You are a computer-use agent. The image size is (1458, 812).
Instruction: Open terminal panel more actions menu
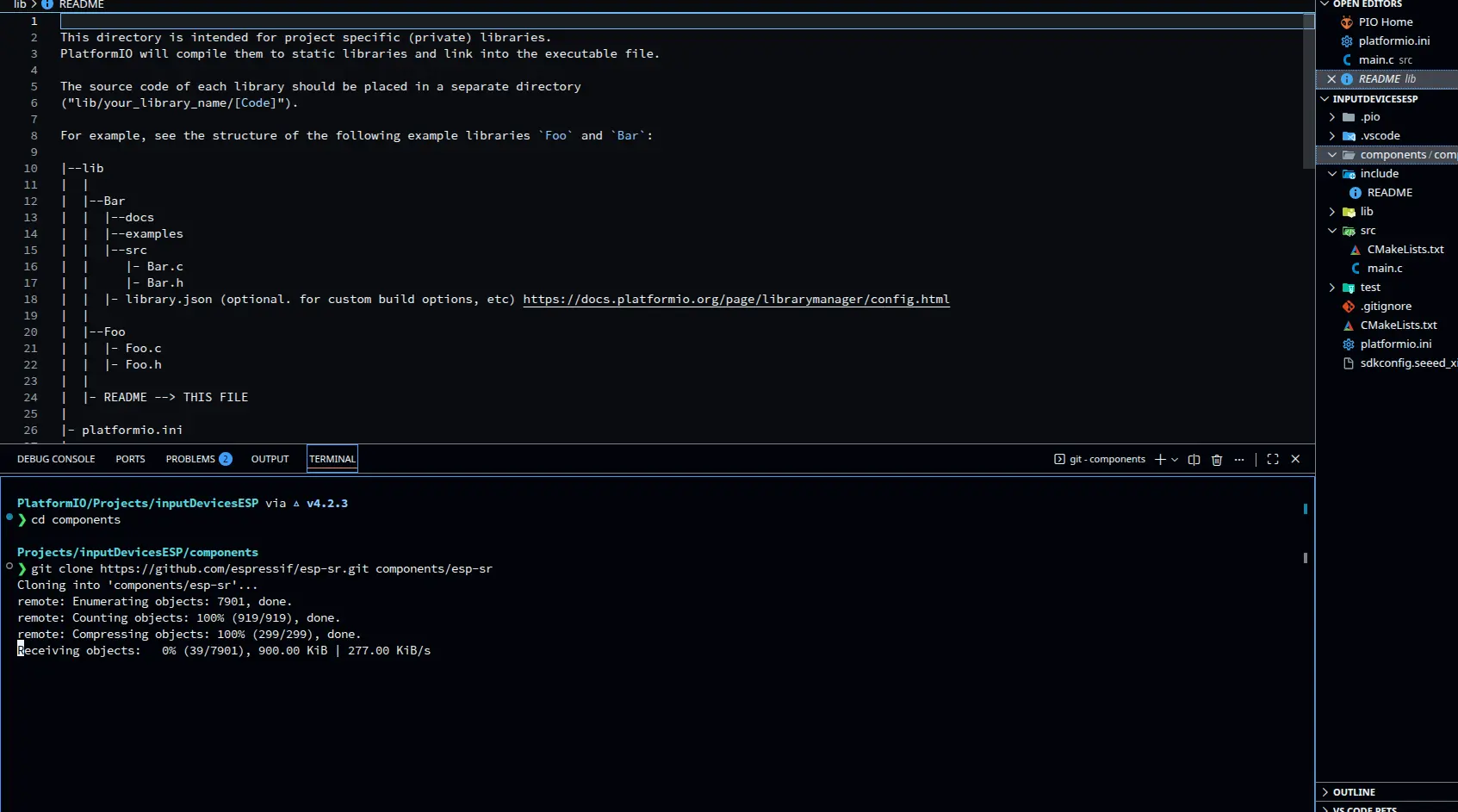tap(1239, 460)
